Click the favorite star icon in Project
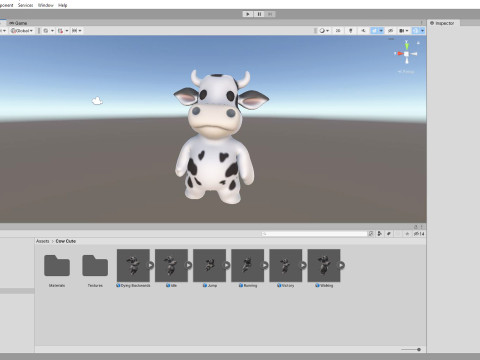The width and height of the screenshot is (480, 360). 407,234
